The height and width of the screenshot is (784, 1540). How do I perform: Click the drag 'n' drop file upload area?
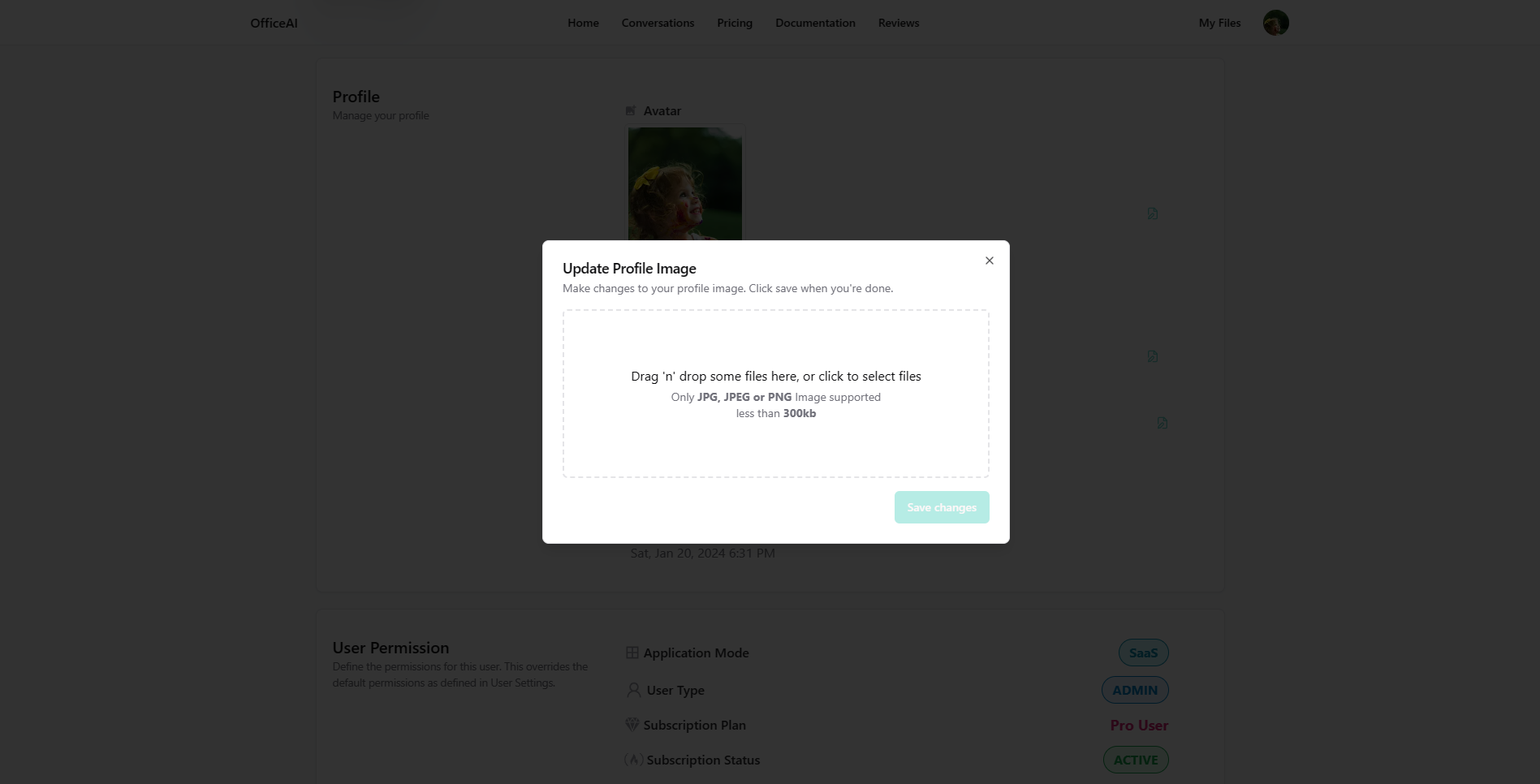click(775, 394)
